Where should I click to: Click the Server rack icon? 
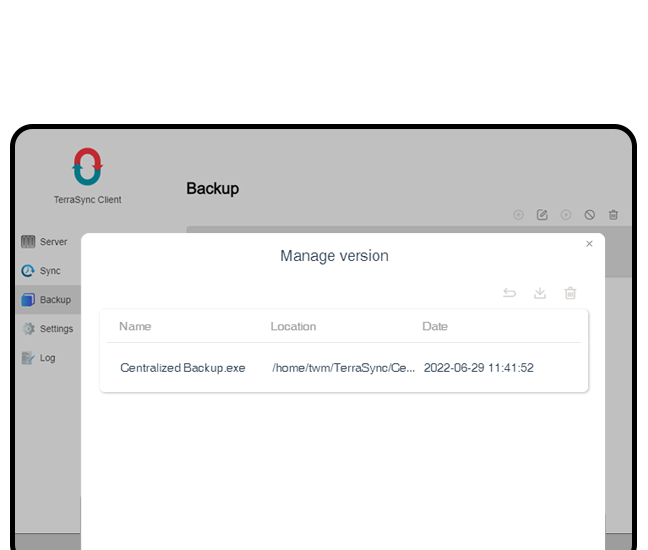click(x=28, y=242)
